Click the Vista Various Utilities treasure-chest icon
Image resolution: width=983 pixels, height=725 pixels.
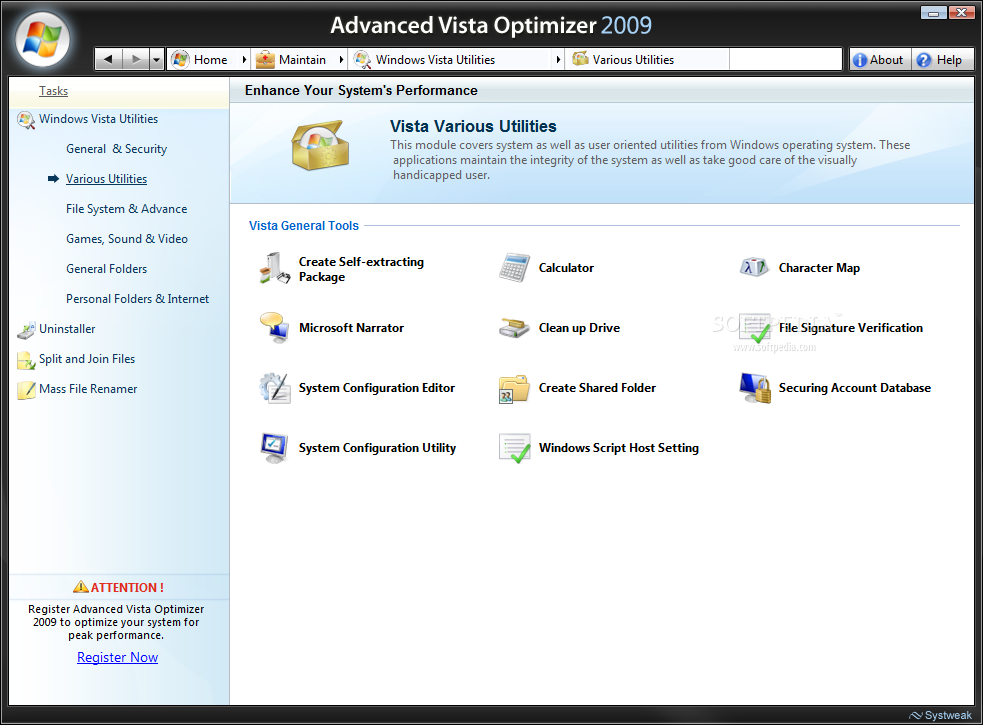320,146
